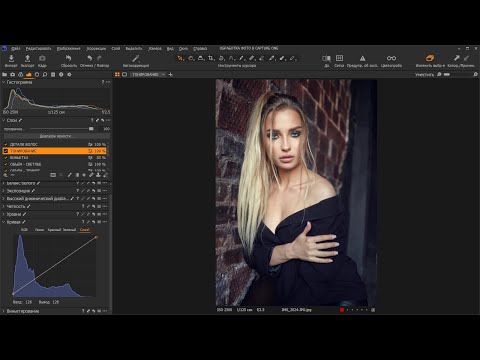Open the camera capture tool tab
This screenshot has height=360, width=480.
coord(13,75)
